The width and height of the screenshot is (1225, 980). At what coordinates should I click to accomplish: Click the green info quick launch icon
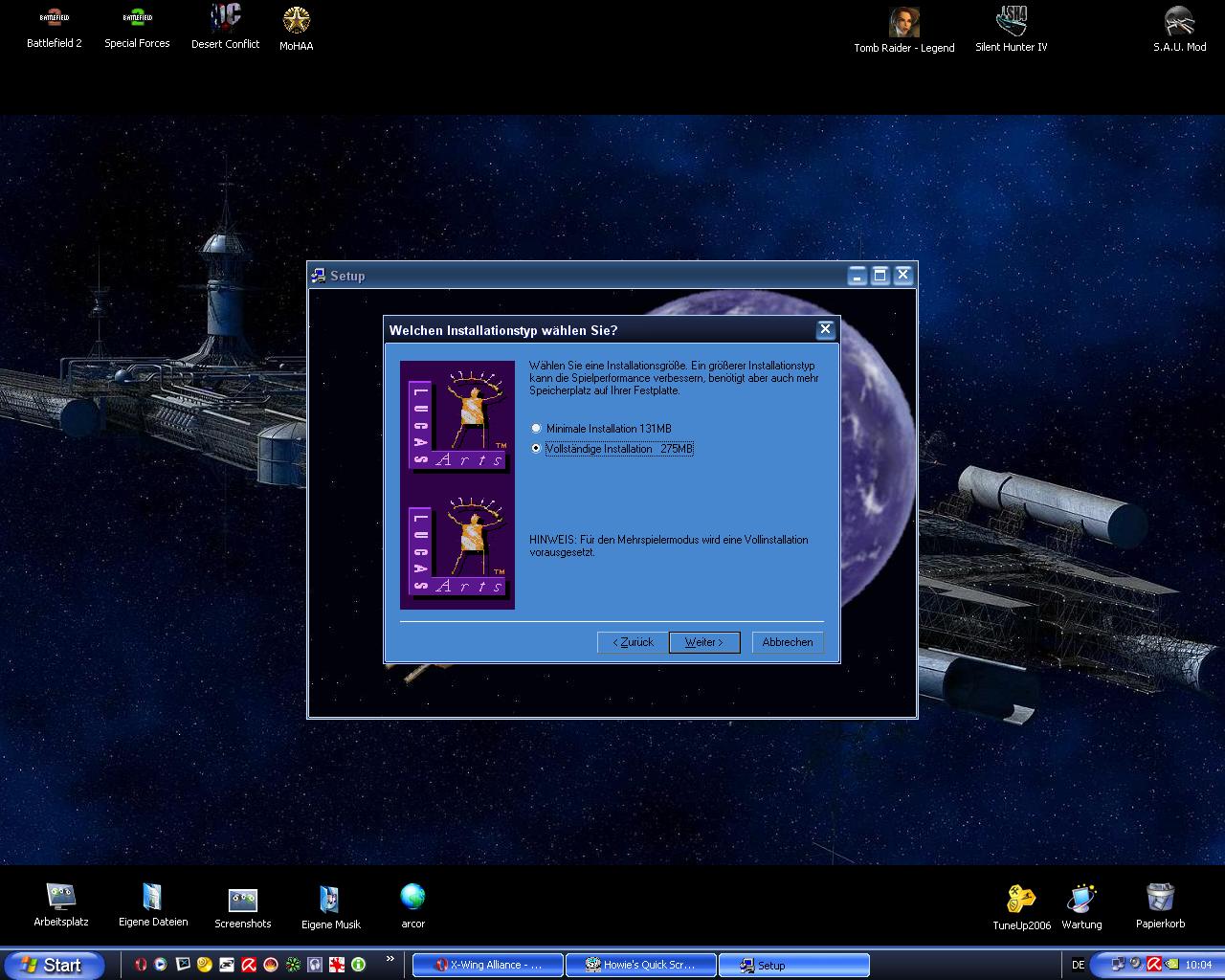pyautogui.click(x=359, y=965)
